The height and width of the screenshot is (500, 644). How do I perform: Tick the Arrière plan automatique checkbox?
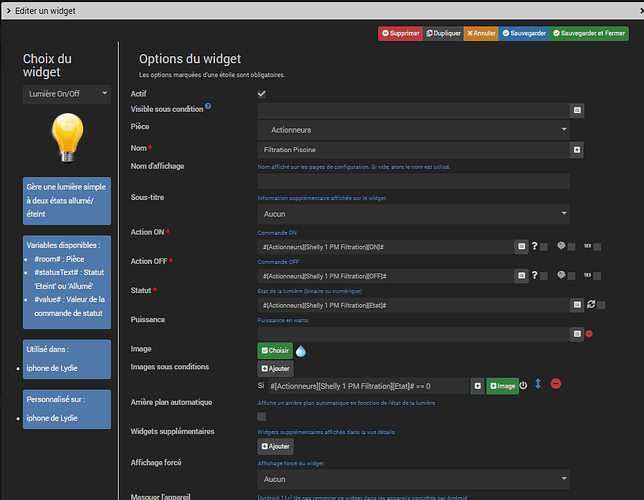pos(262,417)
